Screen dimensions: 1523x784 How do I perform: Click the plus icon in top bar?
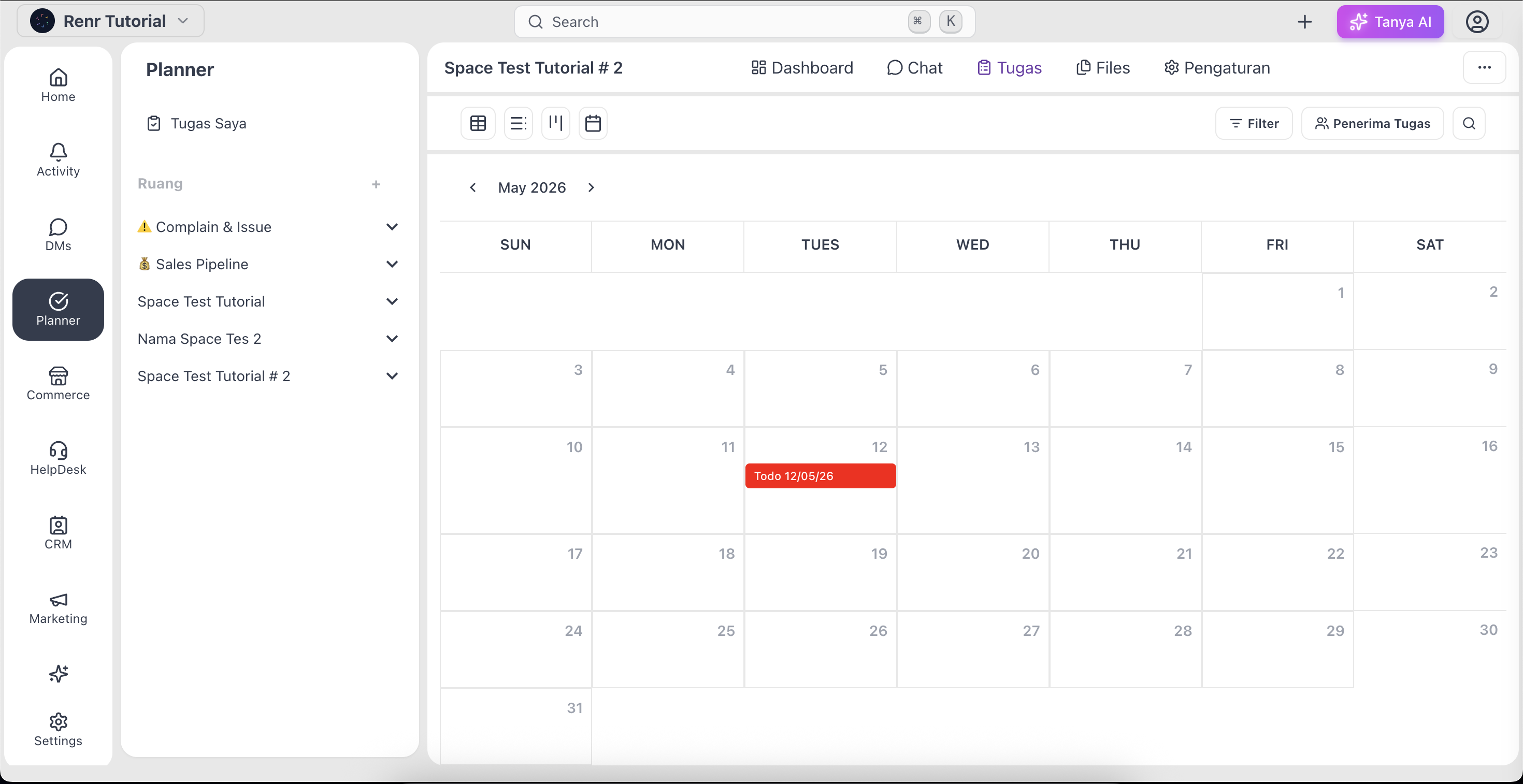(1304, 22)
